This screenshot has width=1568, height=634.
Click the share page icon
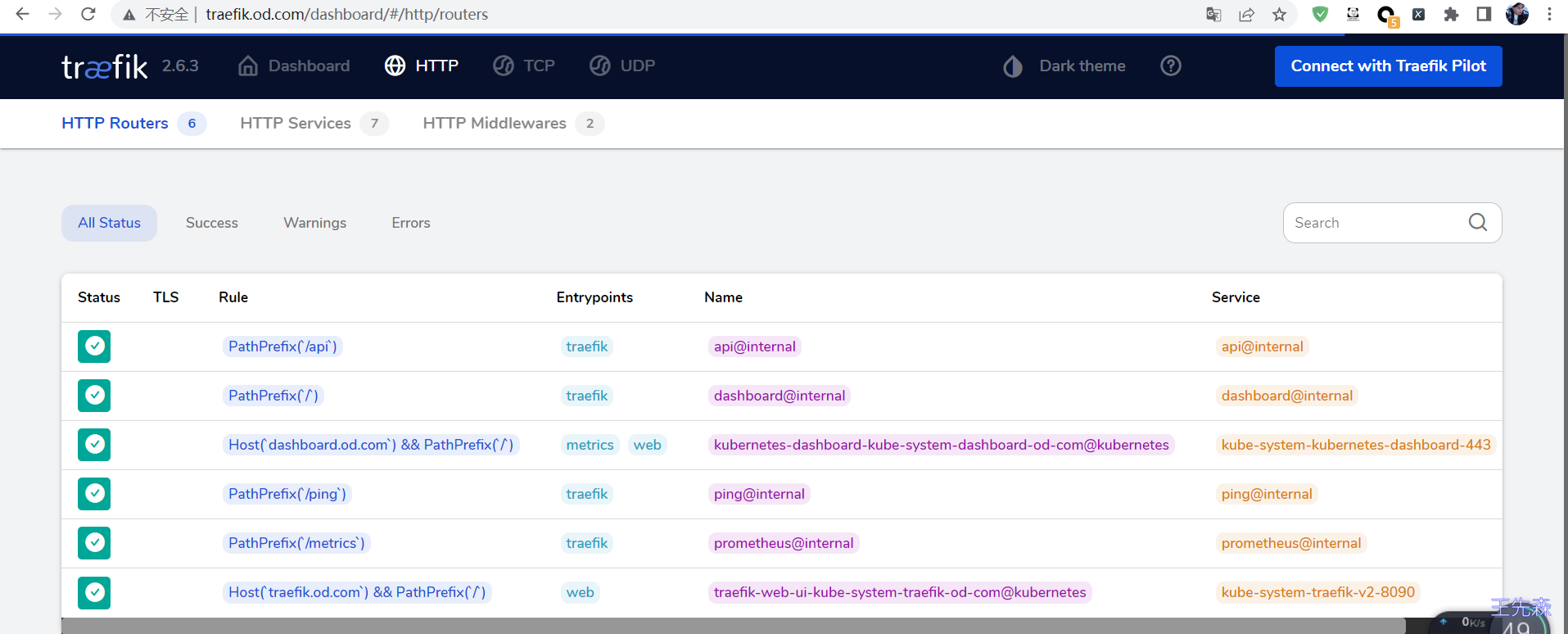click(1246, 14)
